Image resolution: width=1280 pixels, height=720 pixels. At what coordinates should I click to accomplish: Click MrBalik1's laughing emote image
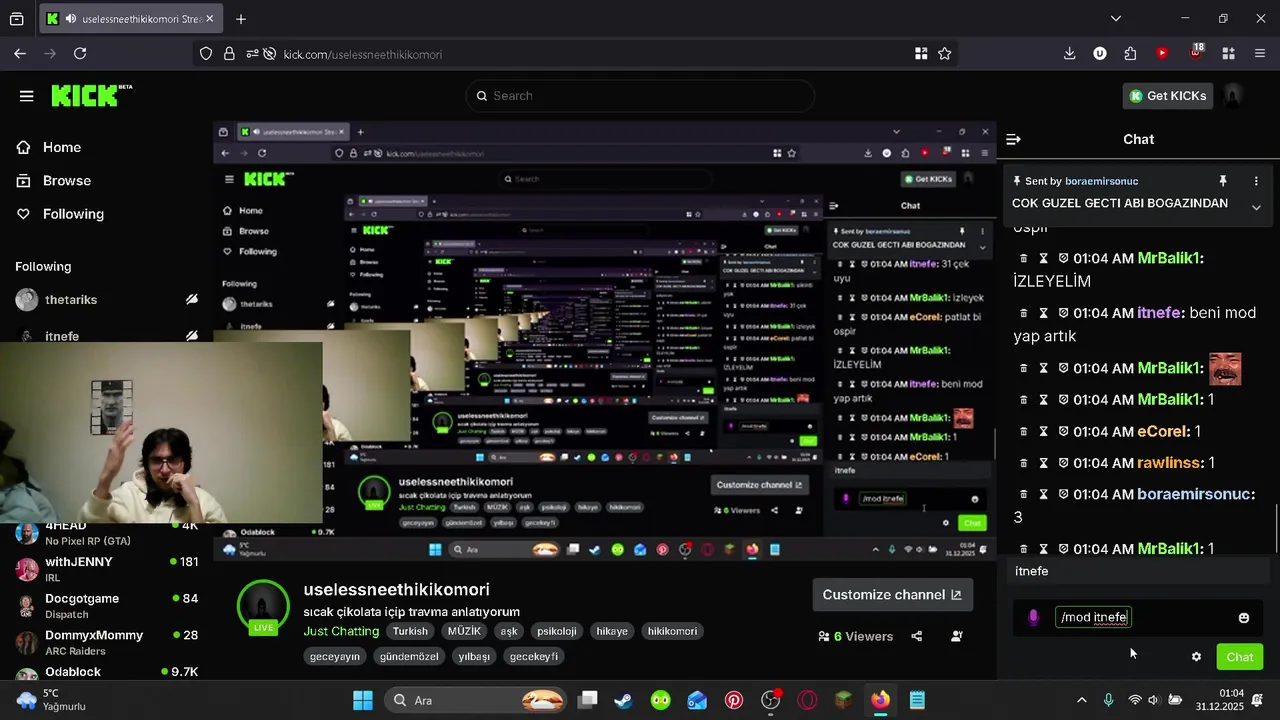[1225, 368]
